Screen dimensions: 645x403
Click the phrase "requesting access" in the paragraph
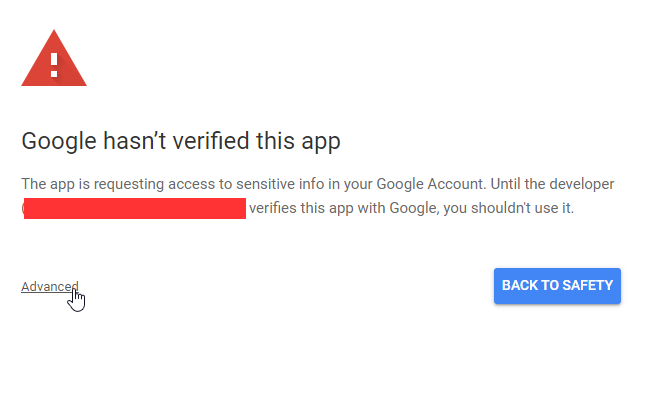(158, 185)
